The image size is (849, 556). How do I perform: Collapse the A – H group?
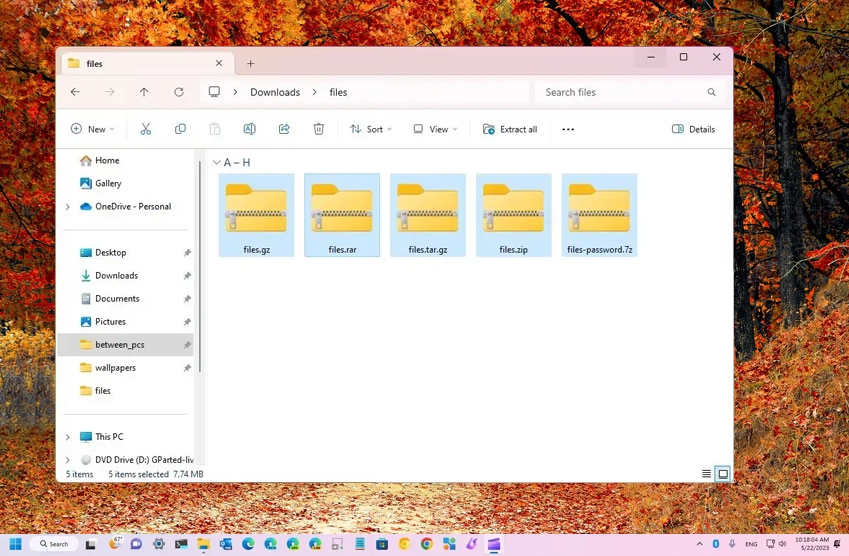pos(217,162)
